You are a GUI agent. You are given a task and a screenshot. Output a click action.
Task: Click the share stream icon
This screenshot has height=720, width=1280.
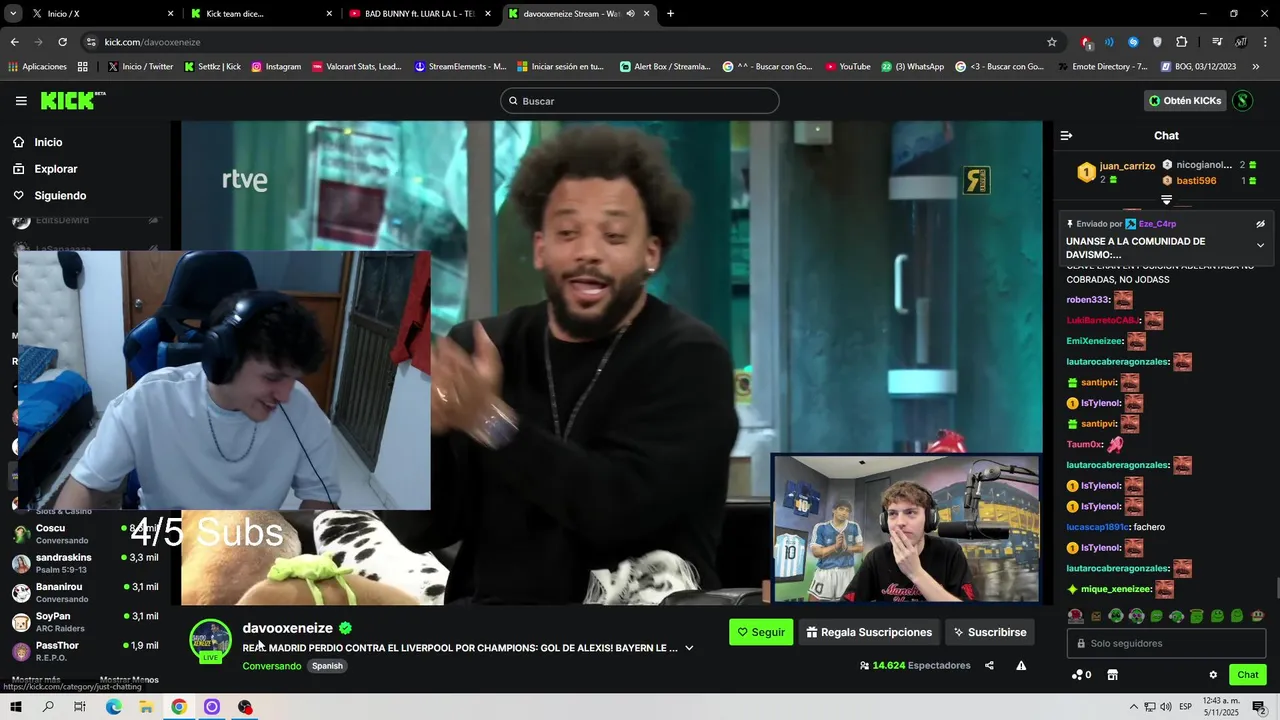click(x=989, y=666)
